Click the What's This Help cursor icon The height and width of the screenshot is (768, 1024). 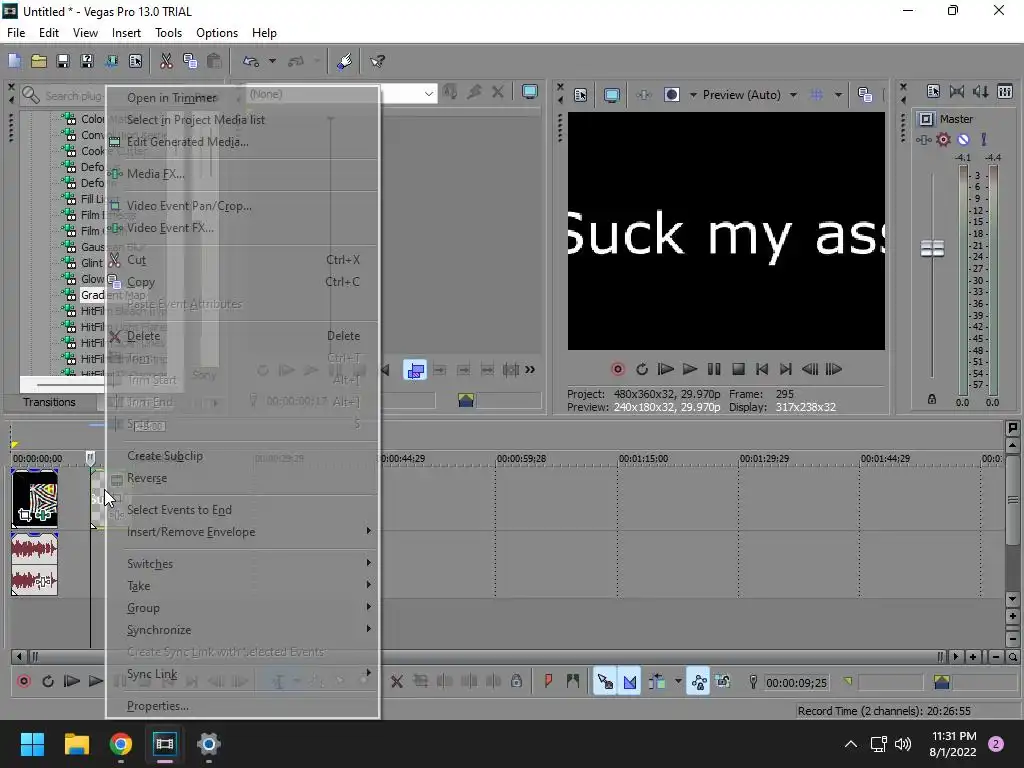click(x=377, y=61)
